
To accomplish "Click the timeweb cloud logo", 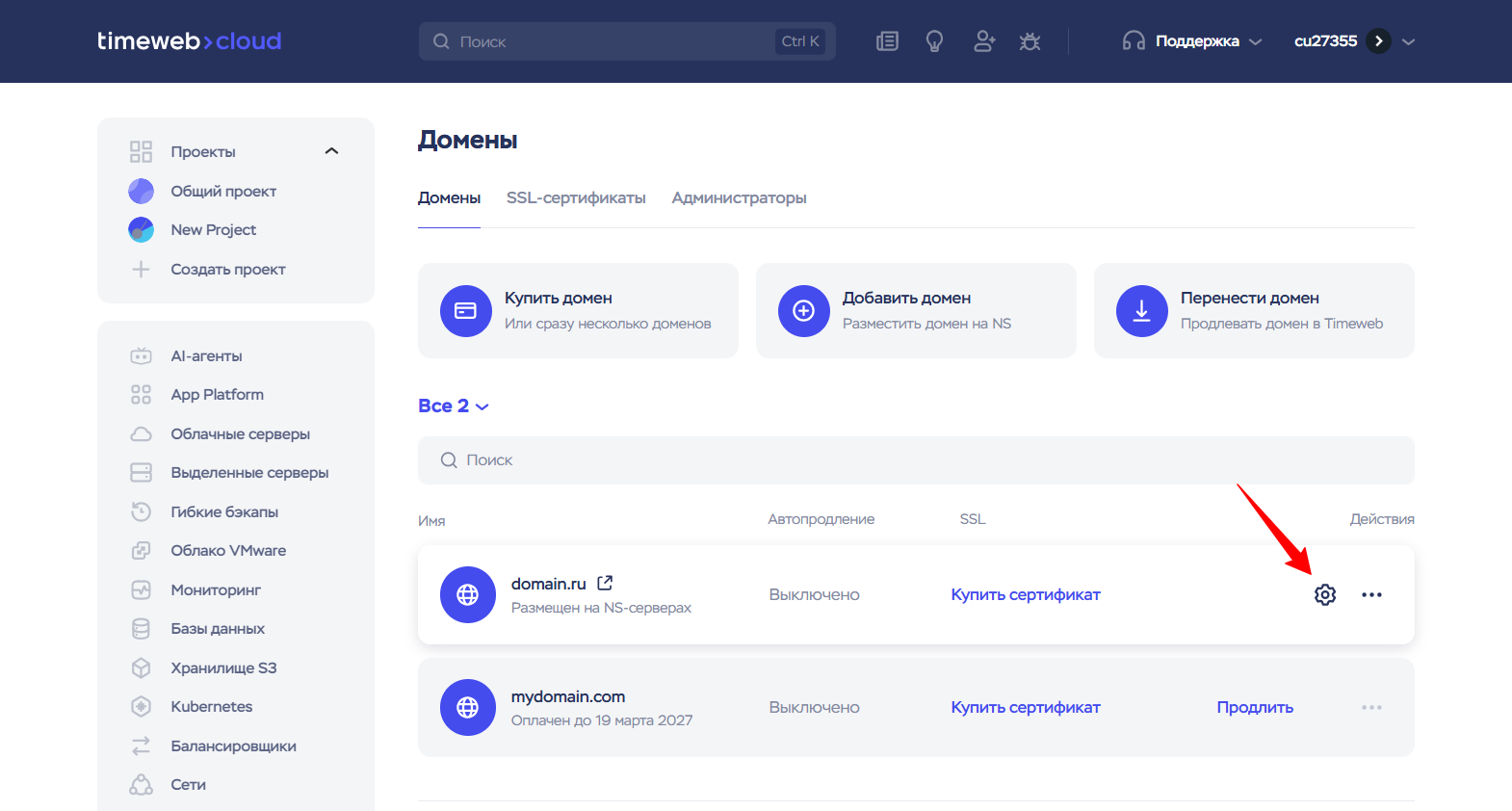I will (x=189, y=41).
